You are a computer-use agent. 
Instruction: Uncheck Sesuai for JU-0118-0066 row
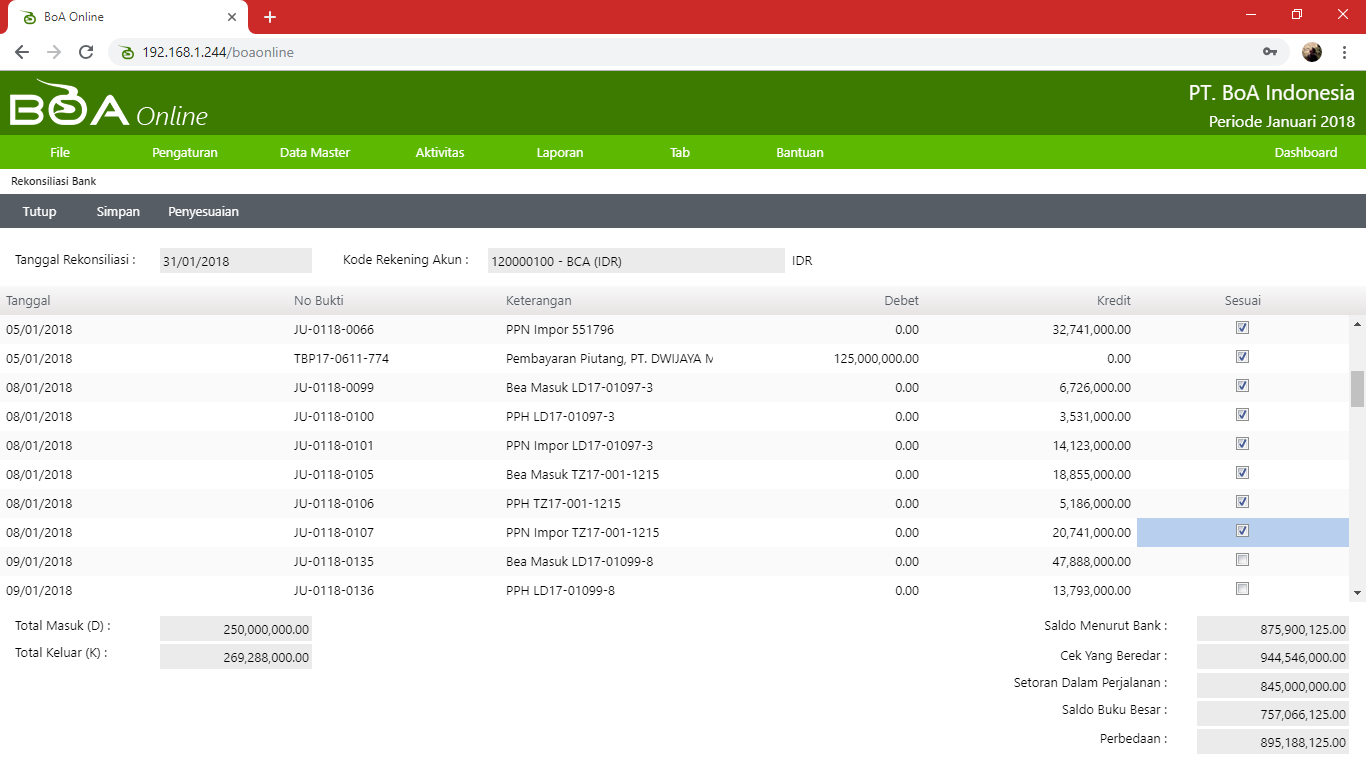tap(1242, 328)
